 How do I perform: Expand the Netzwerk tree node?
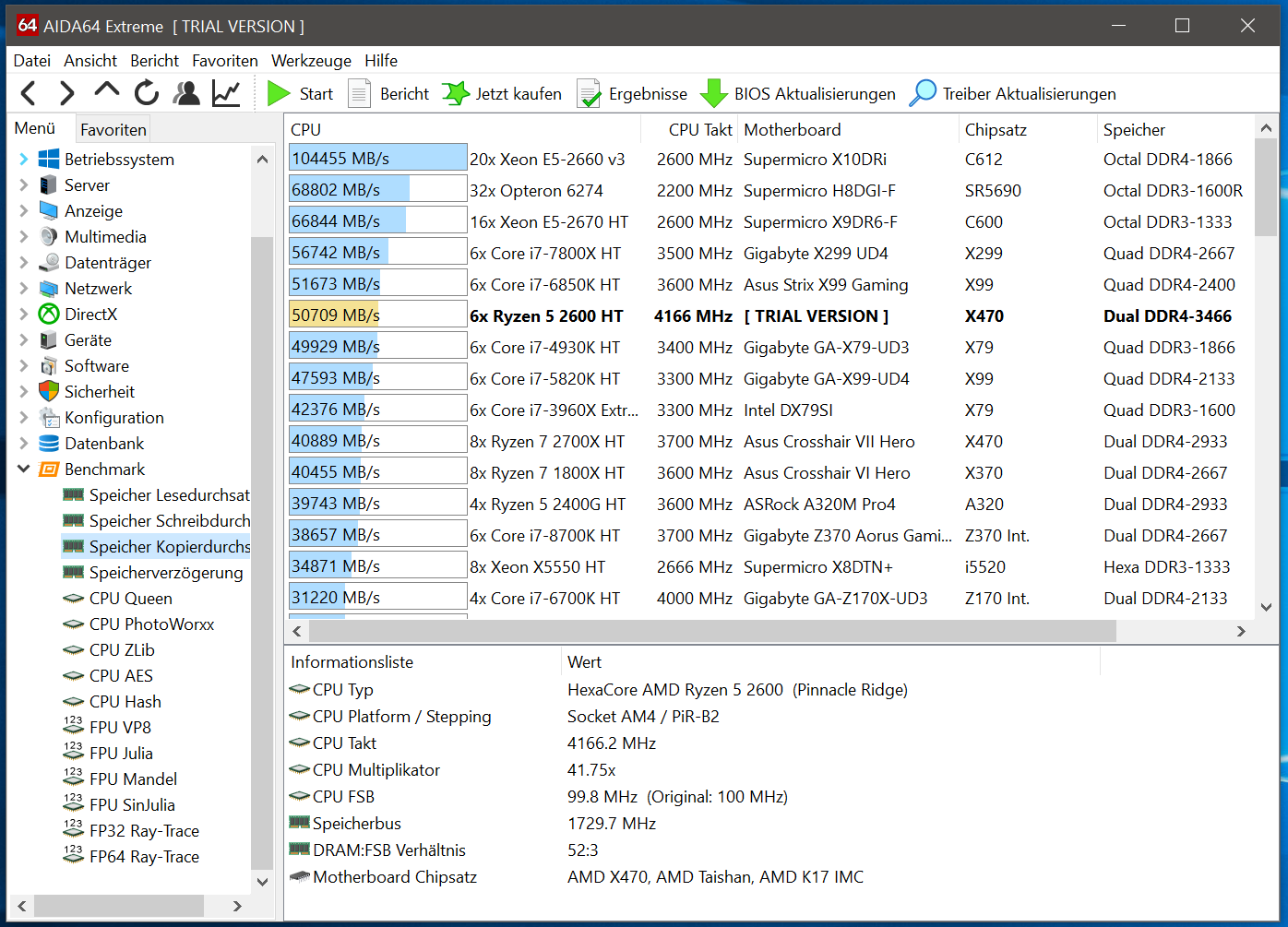click(23, 288)
